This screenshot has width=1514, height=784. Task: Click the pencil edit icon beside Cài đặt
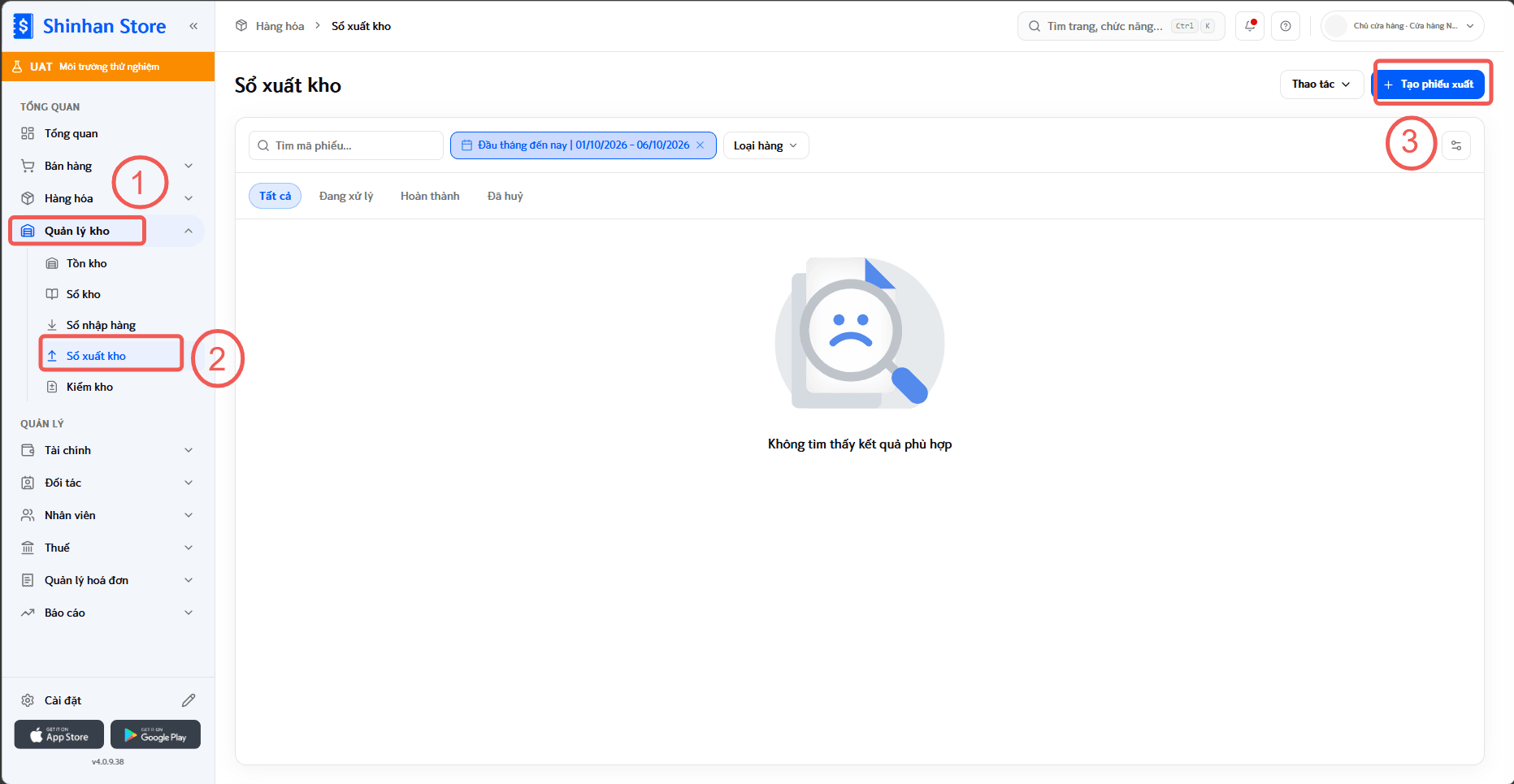pos(189,700)
